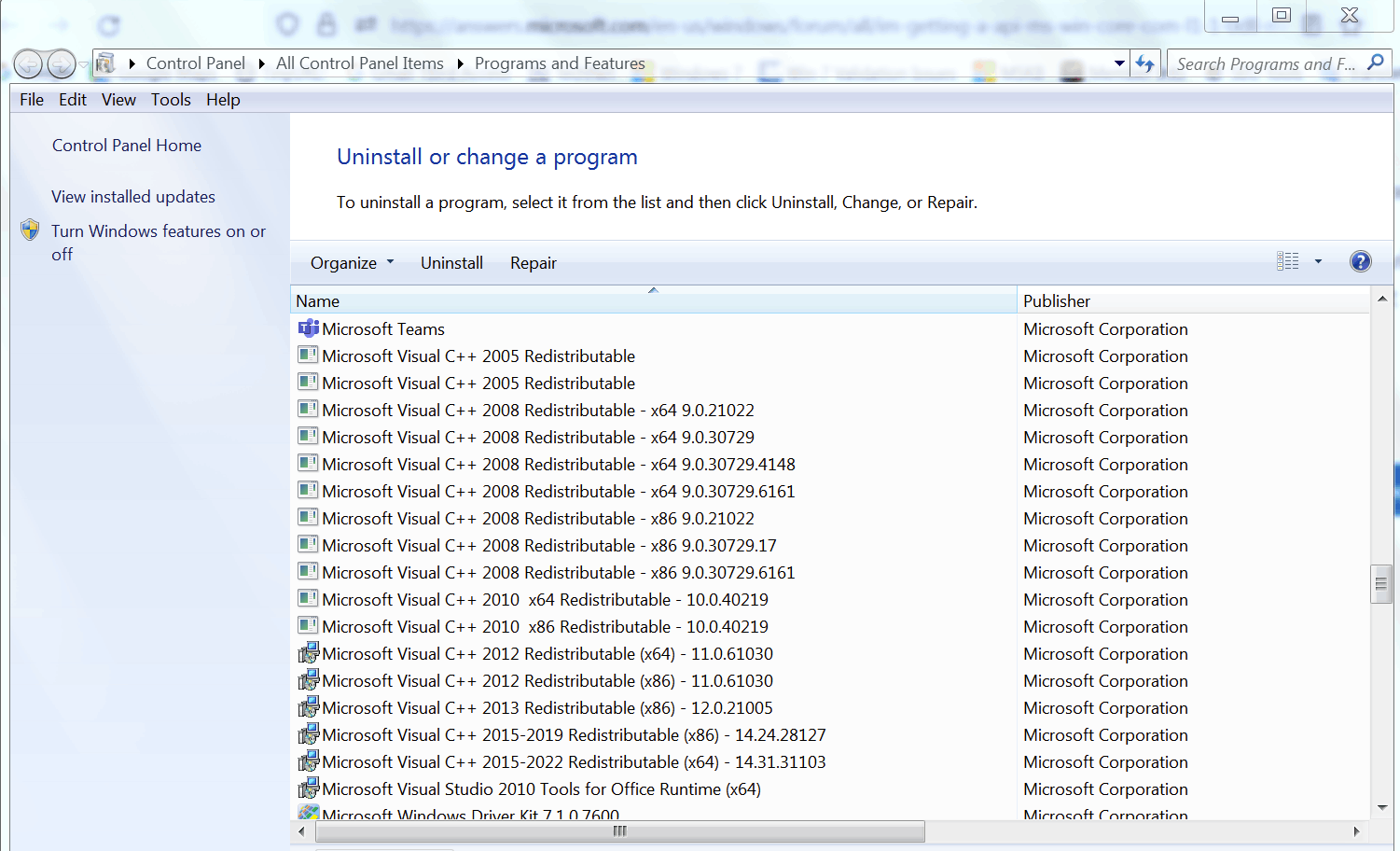
Task: Click the Microsoft Teams icon
Action: 309,328
